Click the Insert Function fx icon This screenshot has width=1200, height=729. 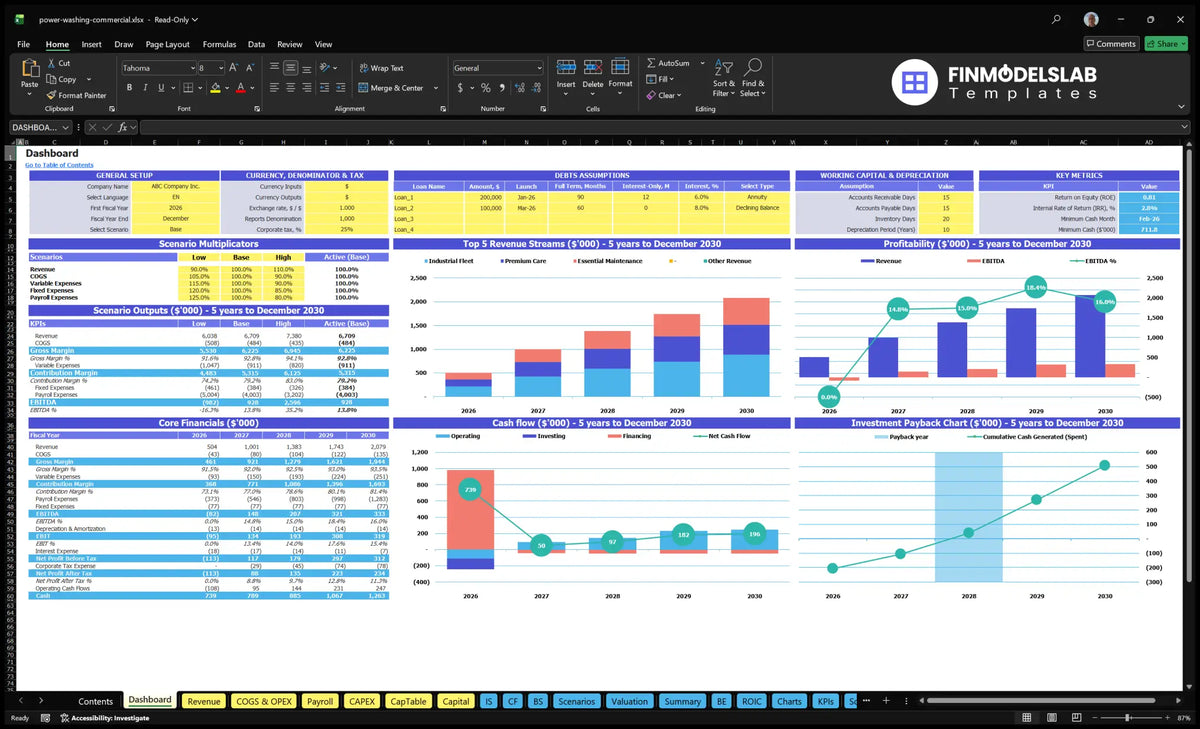click(123, 127)
